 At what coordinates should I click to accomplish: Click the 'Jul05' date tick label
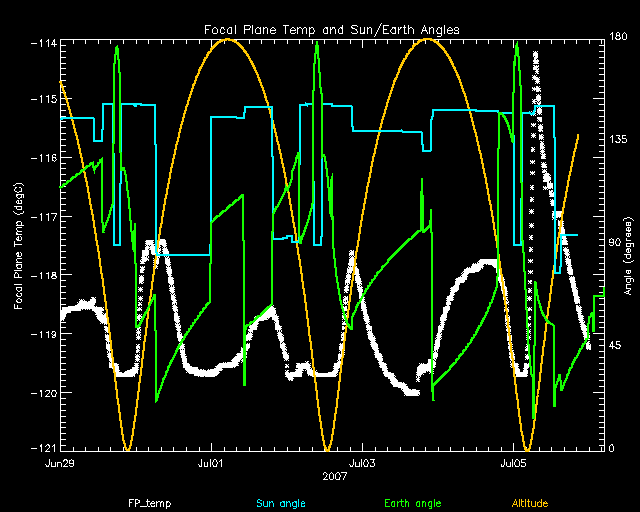[x=513, y=465]
